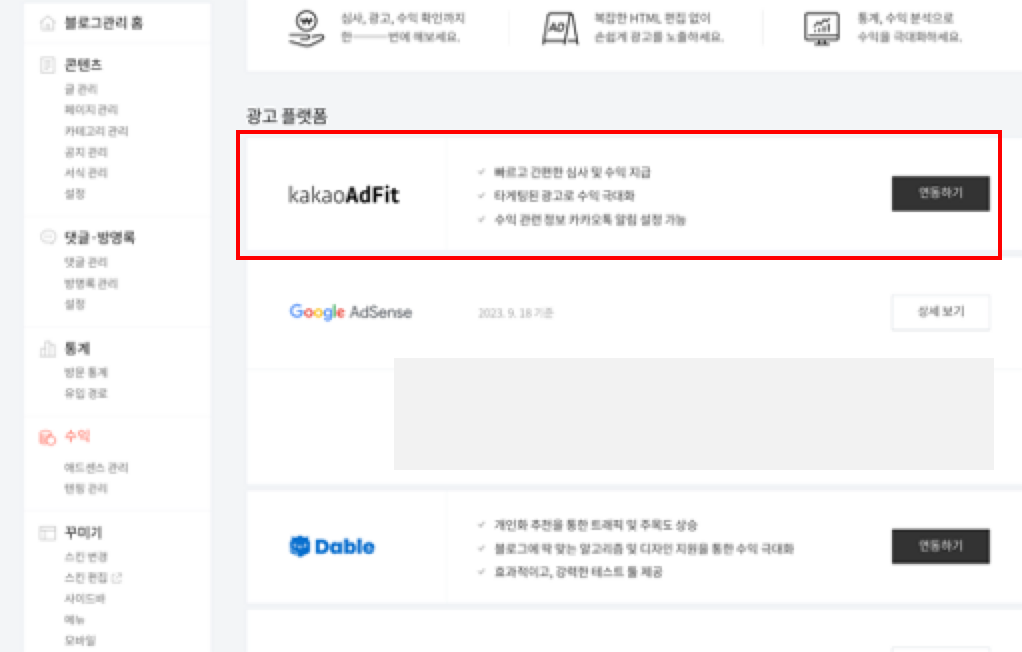Go to 방문 통계

coord(86,372)
